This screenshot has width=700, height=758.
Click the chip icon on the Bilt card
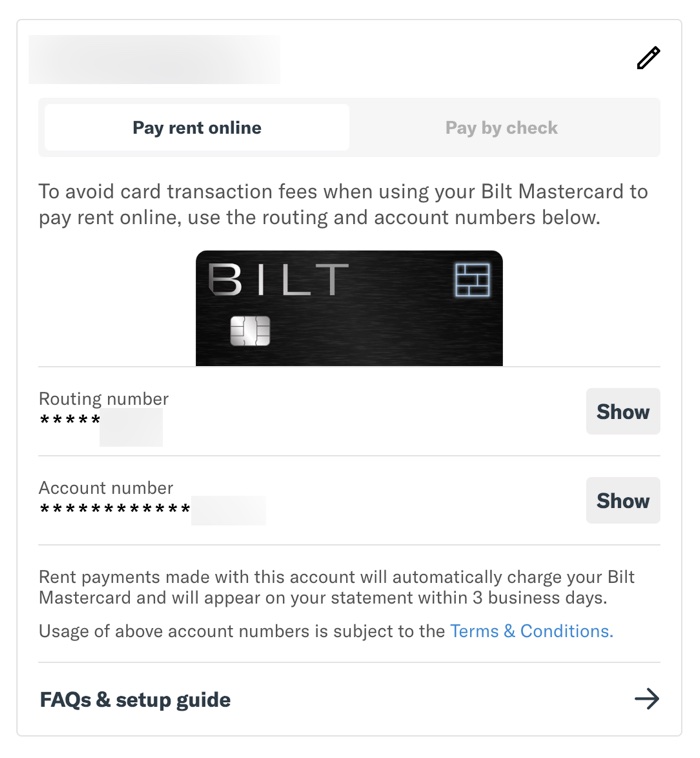(x=249, y=331)
